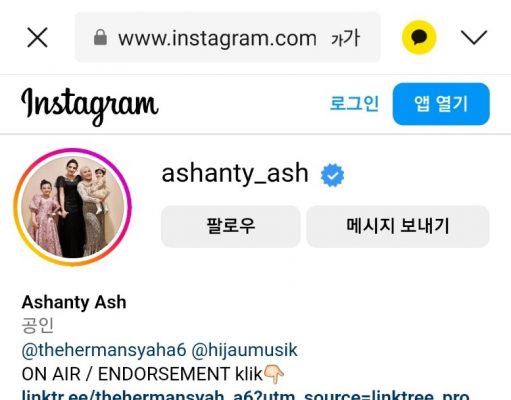
Task: Click the Ashanty Ash display name
Action: coord(74,302)
